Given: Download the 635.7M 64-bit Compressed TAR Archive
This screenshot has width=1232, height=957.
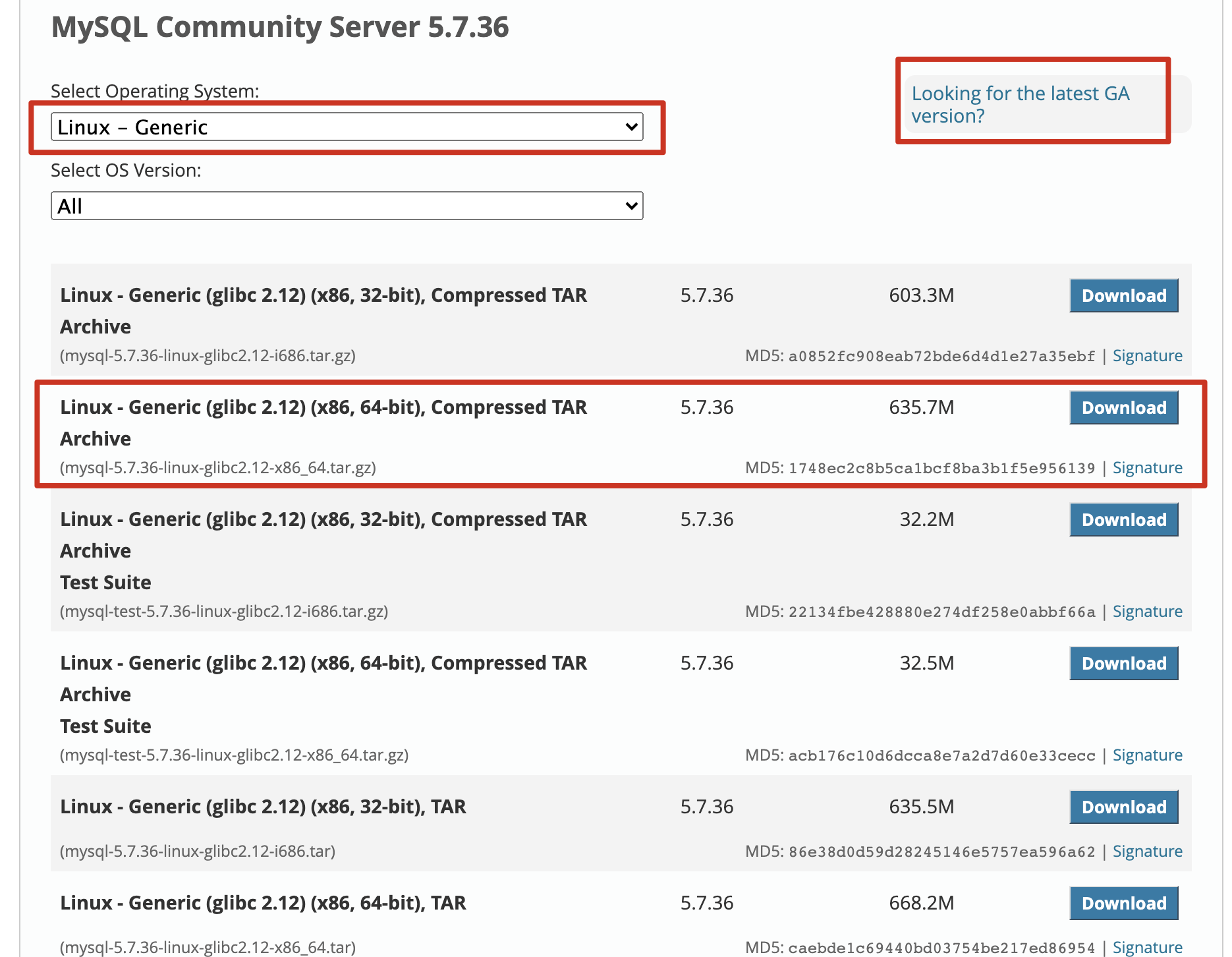Looking at the screenshot, I should click(1124, 407).
